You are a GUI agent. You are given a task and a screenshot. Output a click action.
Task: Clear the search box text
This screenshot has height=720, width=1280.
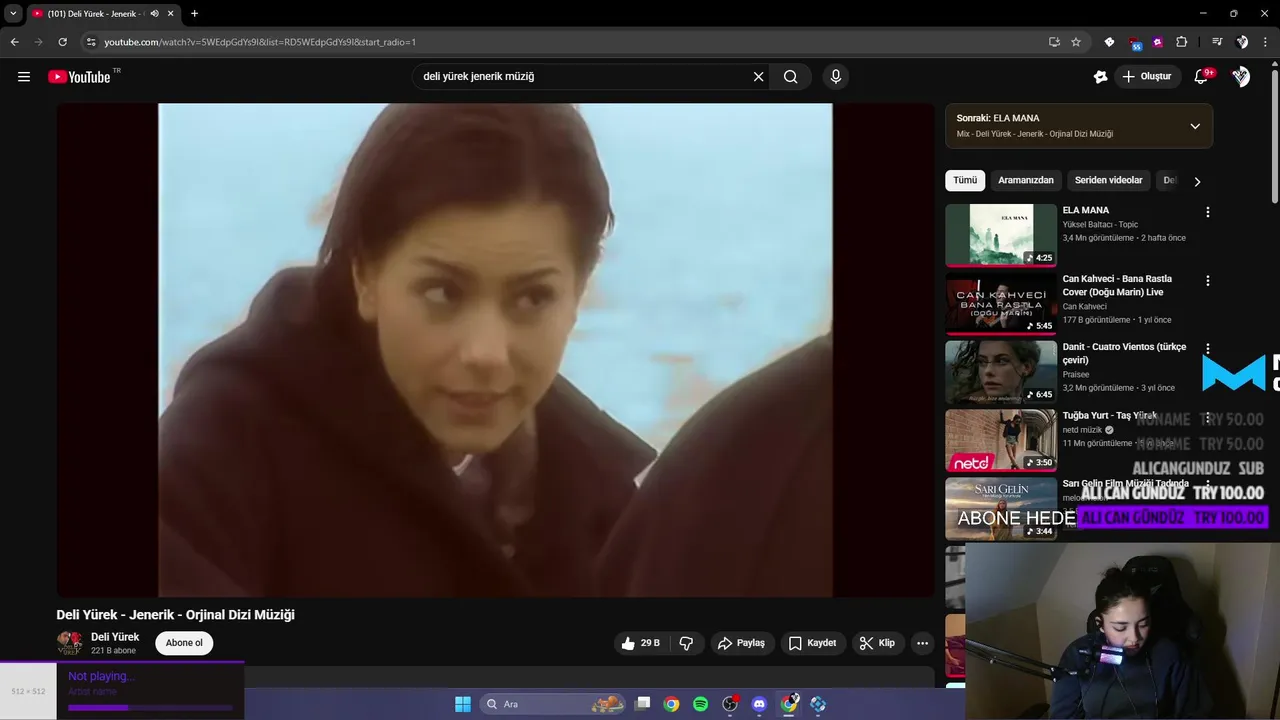tap(758, 77)
